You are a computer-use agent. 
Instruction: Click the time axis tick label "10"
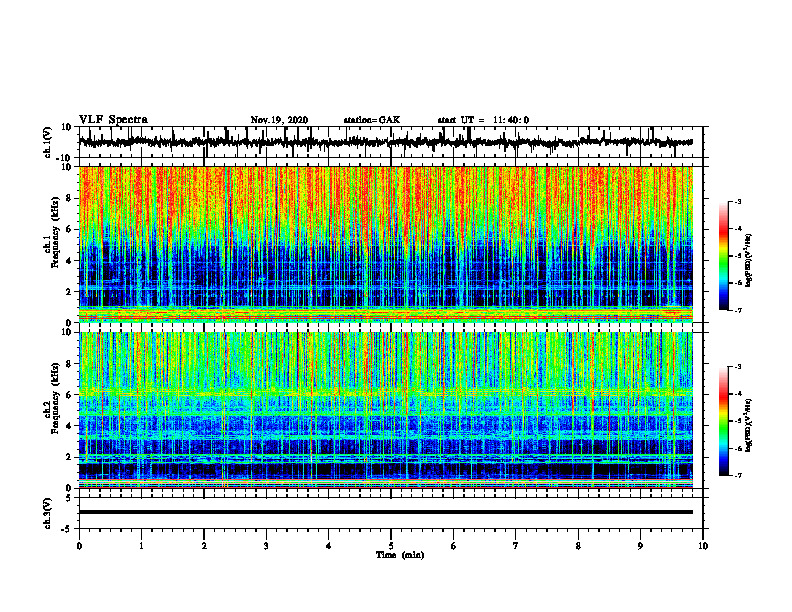[x=703, y=546]
